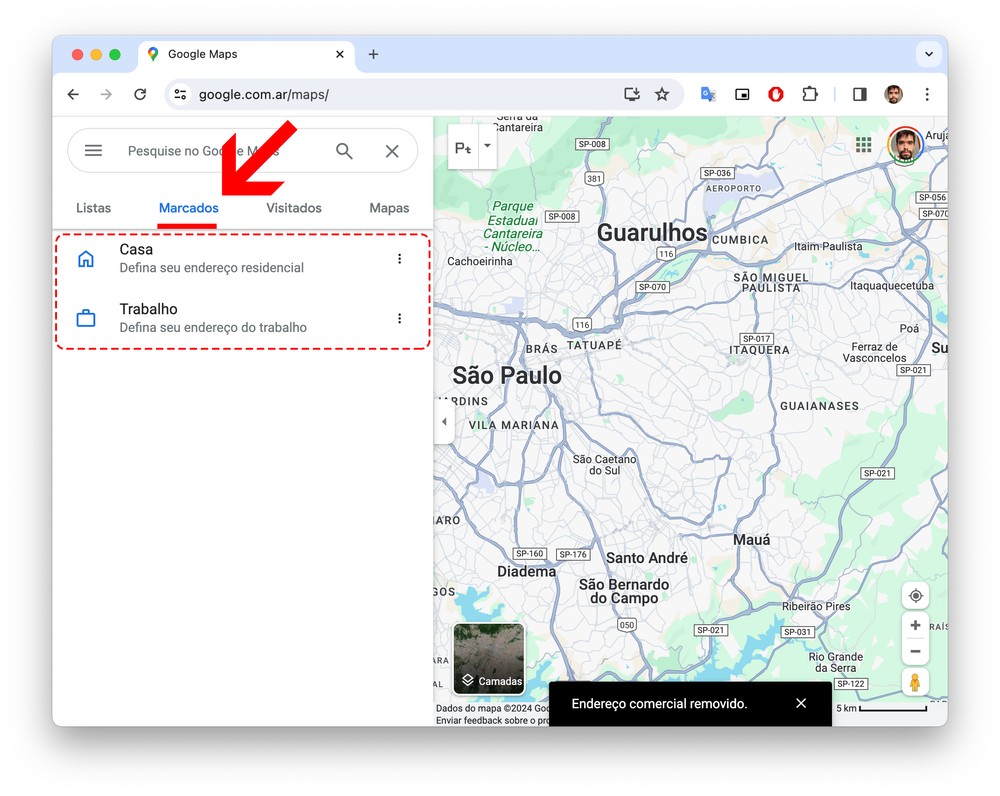Image resolution: width=1000 pixels, height=796 pixels.
Task: Collapse the side panel
Action: [444, 422]
